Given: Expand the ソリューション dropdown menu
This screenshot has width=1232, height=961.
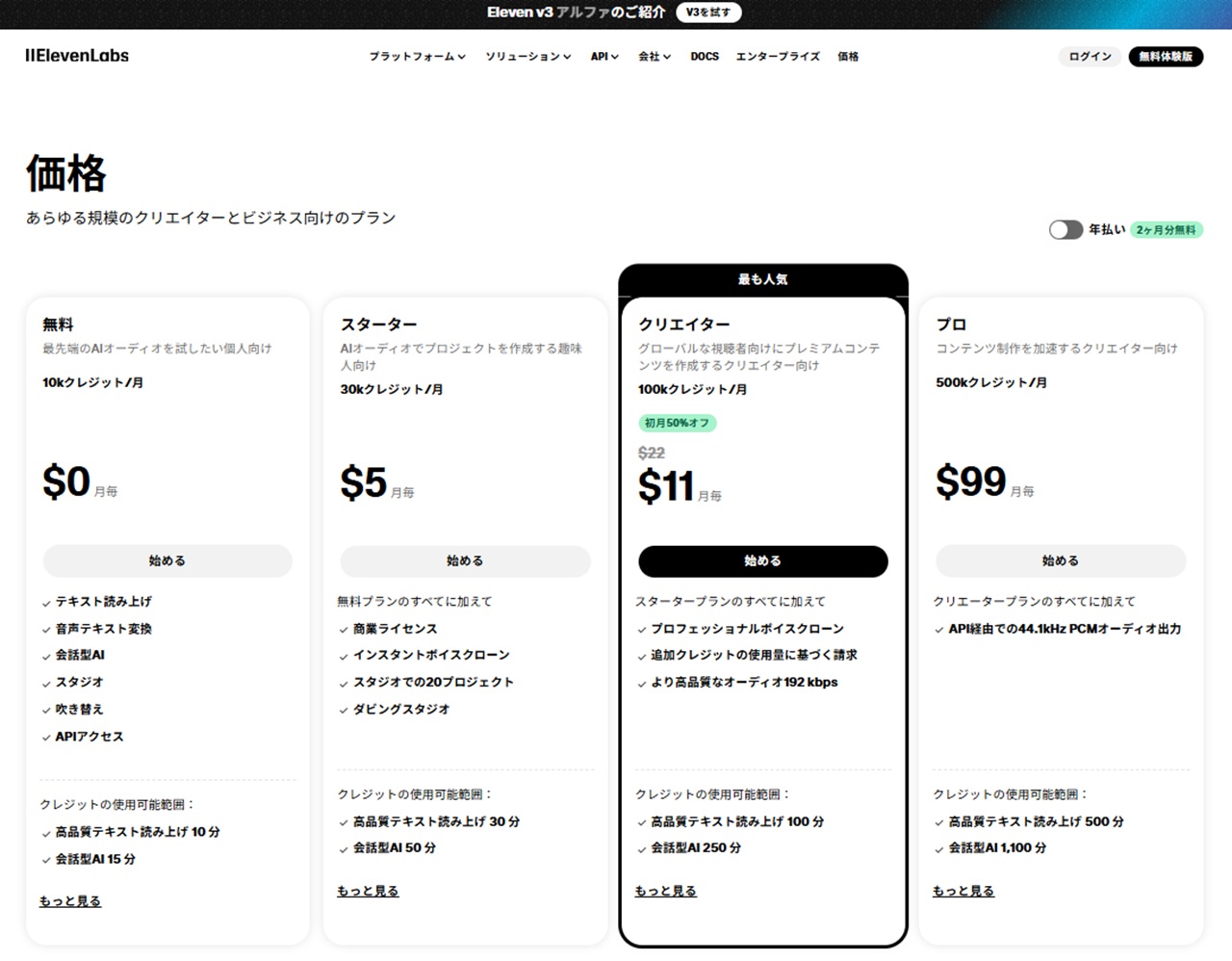Looking at the screenshot, I should point(527,57).
